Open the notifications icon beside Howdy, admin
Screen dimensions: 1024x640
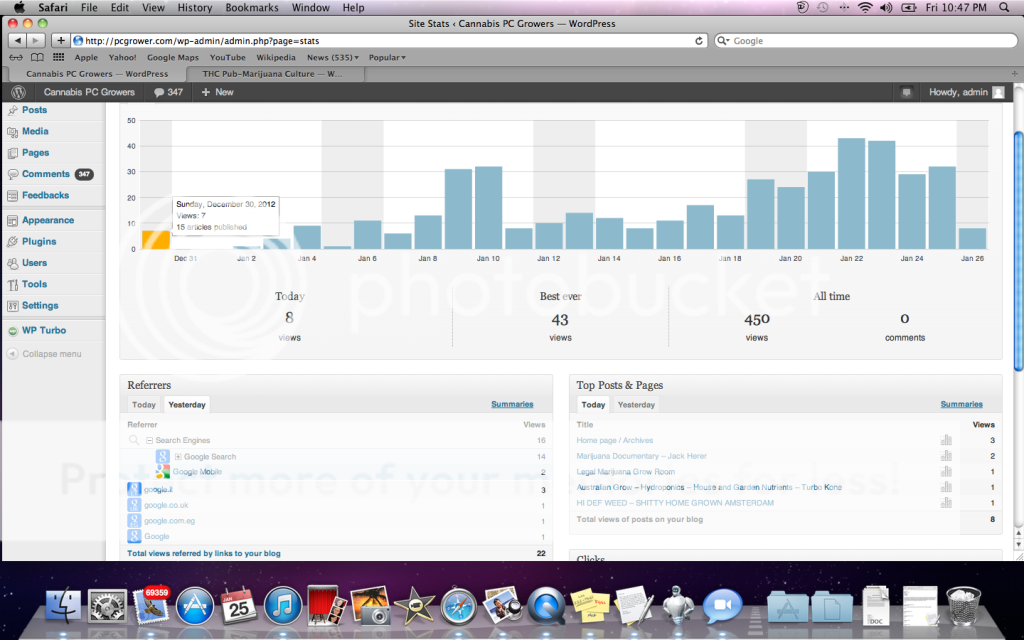(906, 92)
